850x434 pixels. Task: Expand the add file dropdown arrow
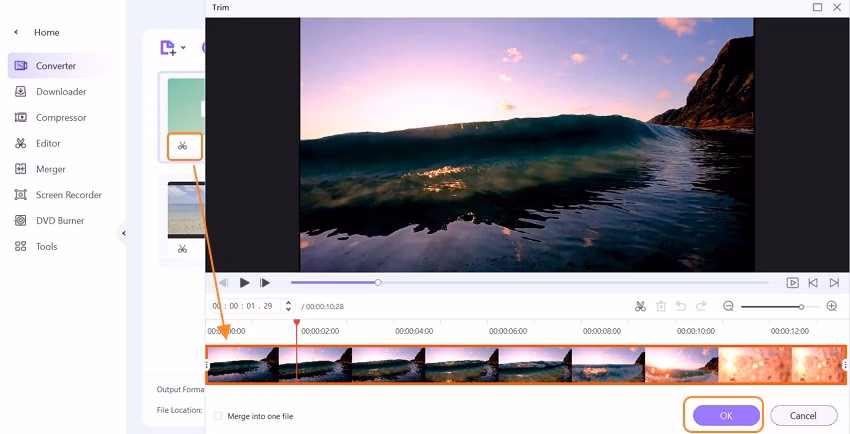coord(183,48)
